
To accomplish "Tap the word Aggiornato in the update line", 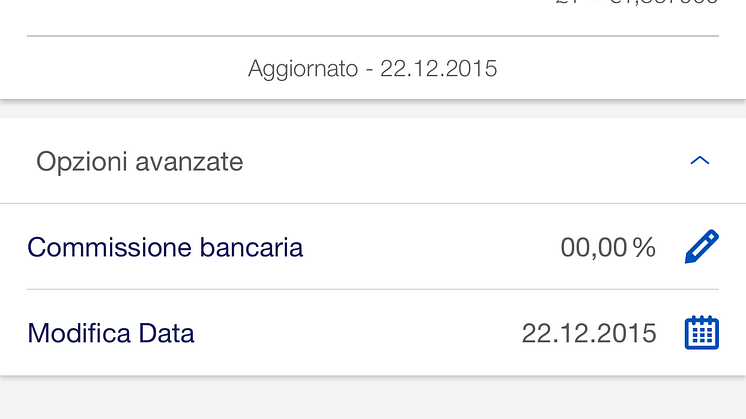I will (302, 69).
